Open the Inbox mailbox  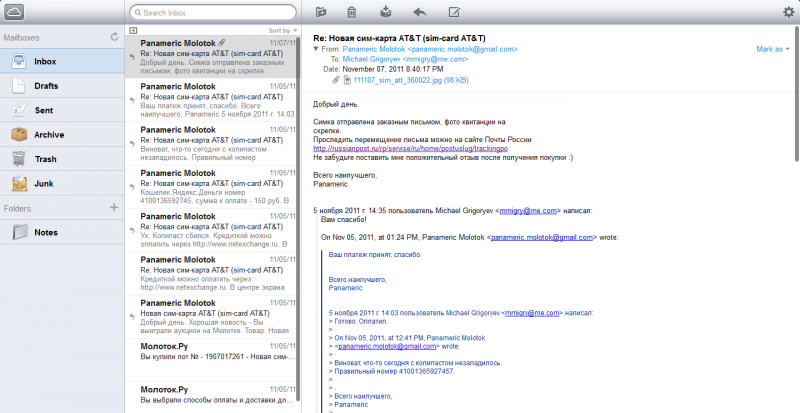[x=62, y=61]
